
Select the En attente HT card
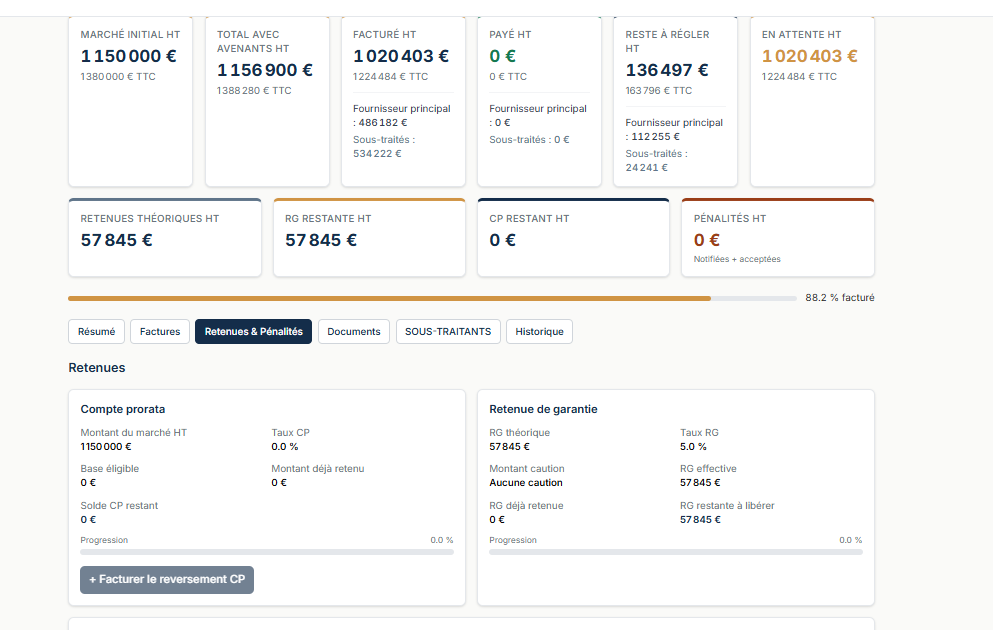point(813,101)
